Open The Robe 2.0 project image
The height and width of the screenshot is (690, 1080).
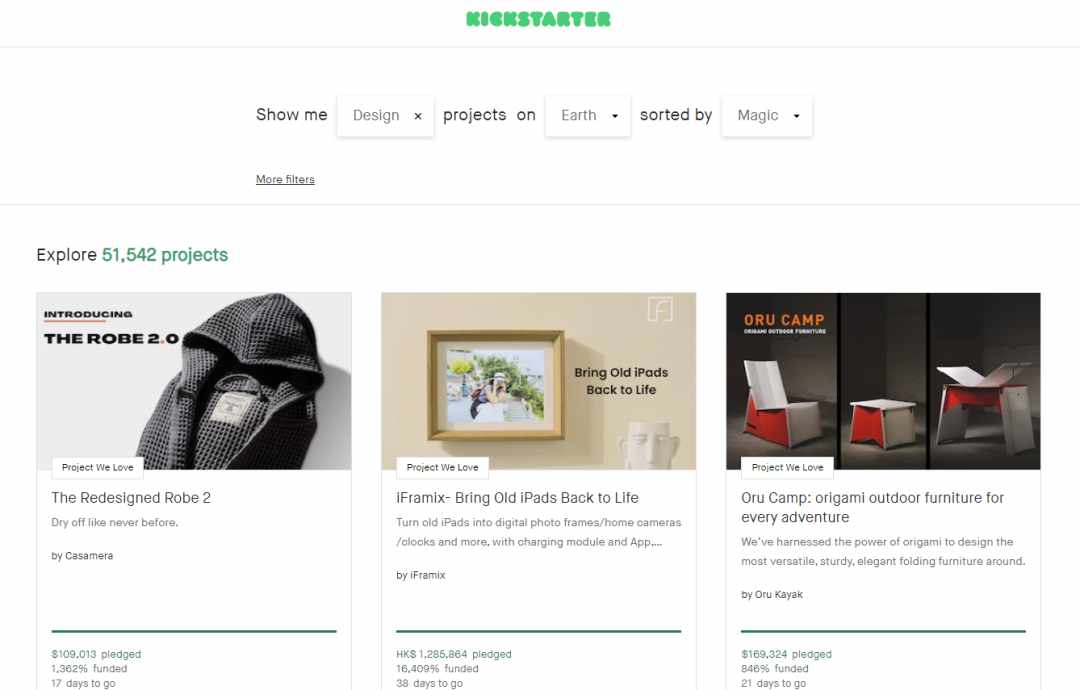[194, 381]
